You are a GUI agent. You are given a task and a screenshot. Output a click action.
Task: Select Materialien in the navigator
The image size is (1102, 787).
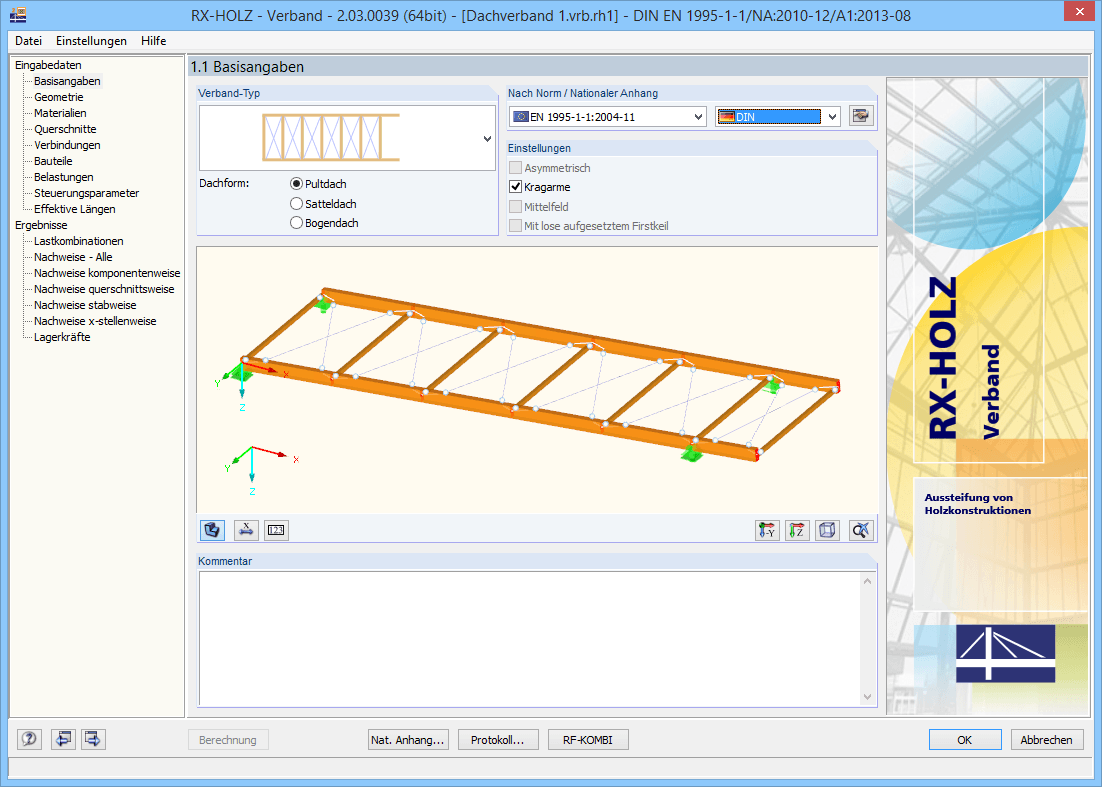click(60, 113)
